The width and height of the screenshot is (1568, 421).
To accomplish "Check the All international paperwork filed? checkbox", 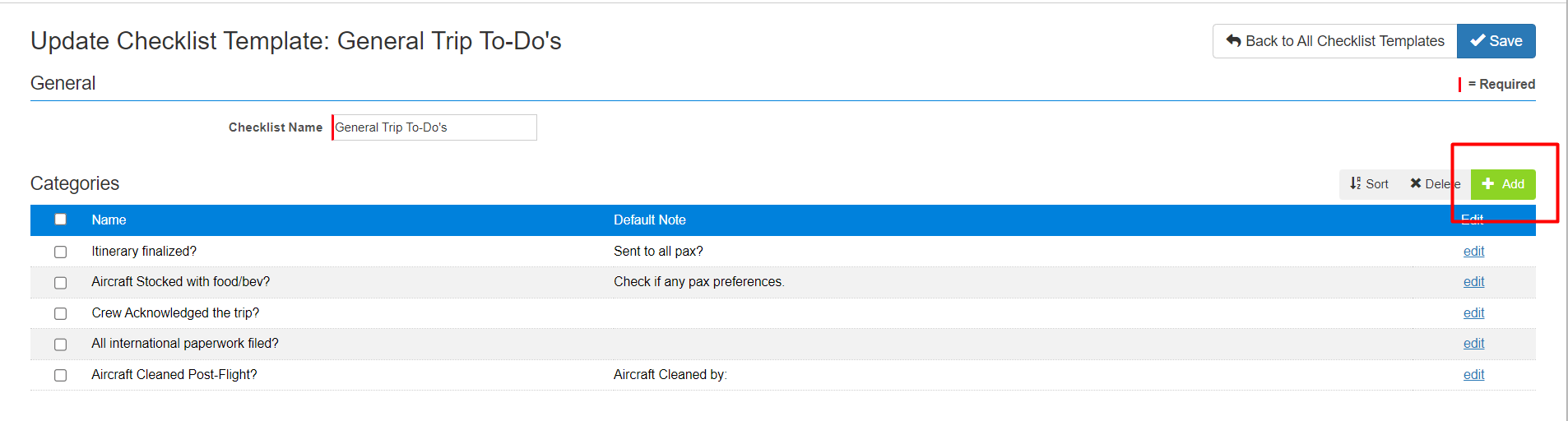I will click(x=60, y=345).
